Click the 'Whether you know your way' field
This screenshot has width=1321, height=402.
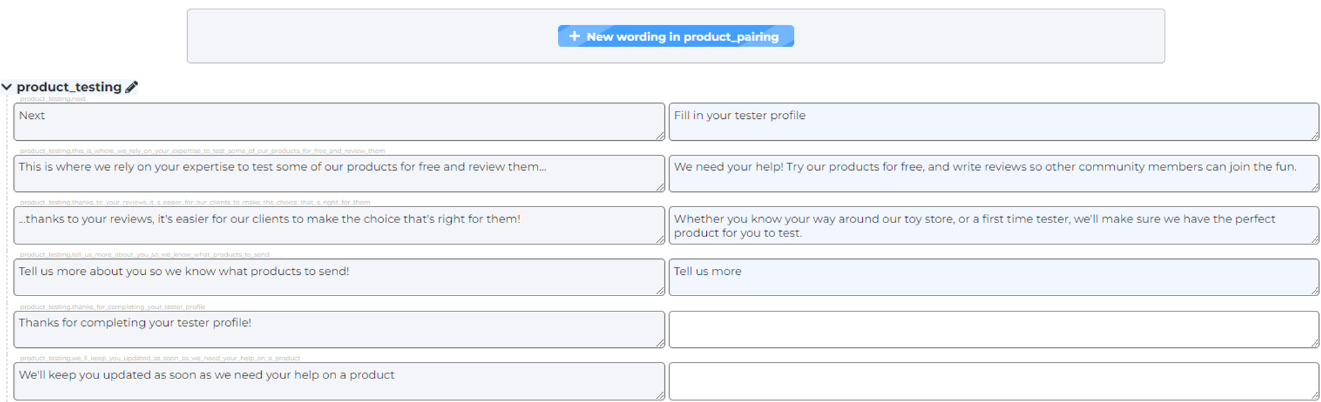[x=993, y=225]
